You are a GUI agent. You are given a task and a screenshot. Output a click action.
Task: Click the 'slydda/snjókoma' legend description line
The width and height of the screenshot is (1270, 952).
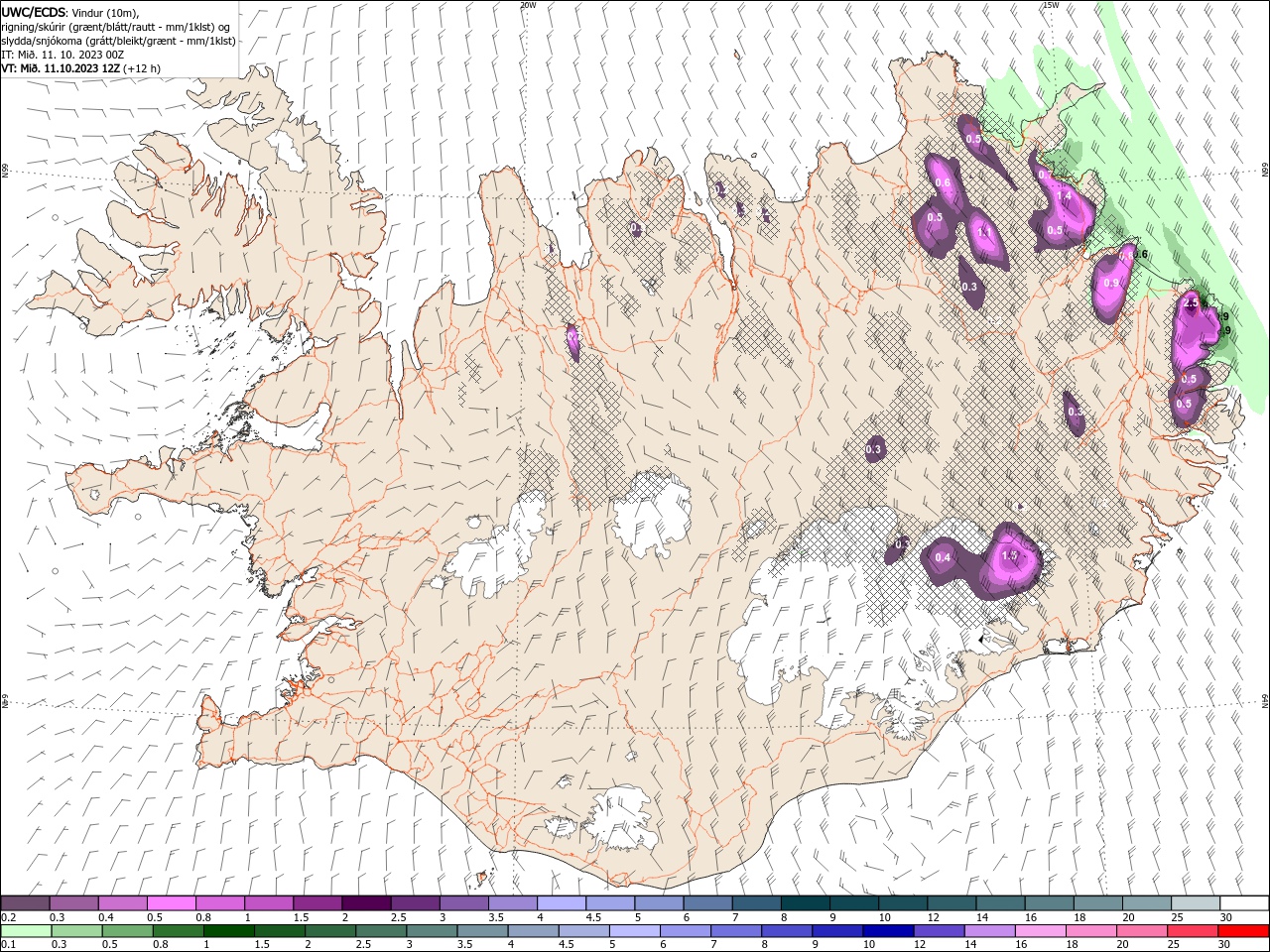click(x=118, y=41)
